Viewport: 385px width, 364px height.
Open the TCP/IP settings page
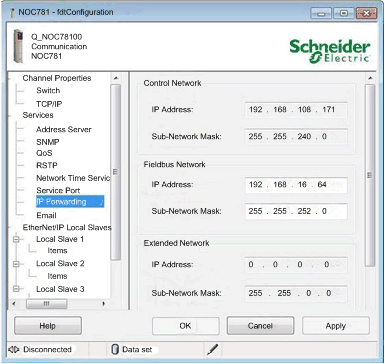49,104
